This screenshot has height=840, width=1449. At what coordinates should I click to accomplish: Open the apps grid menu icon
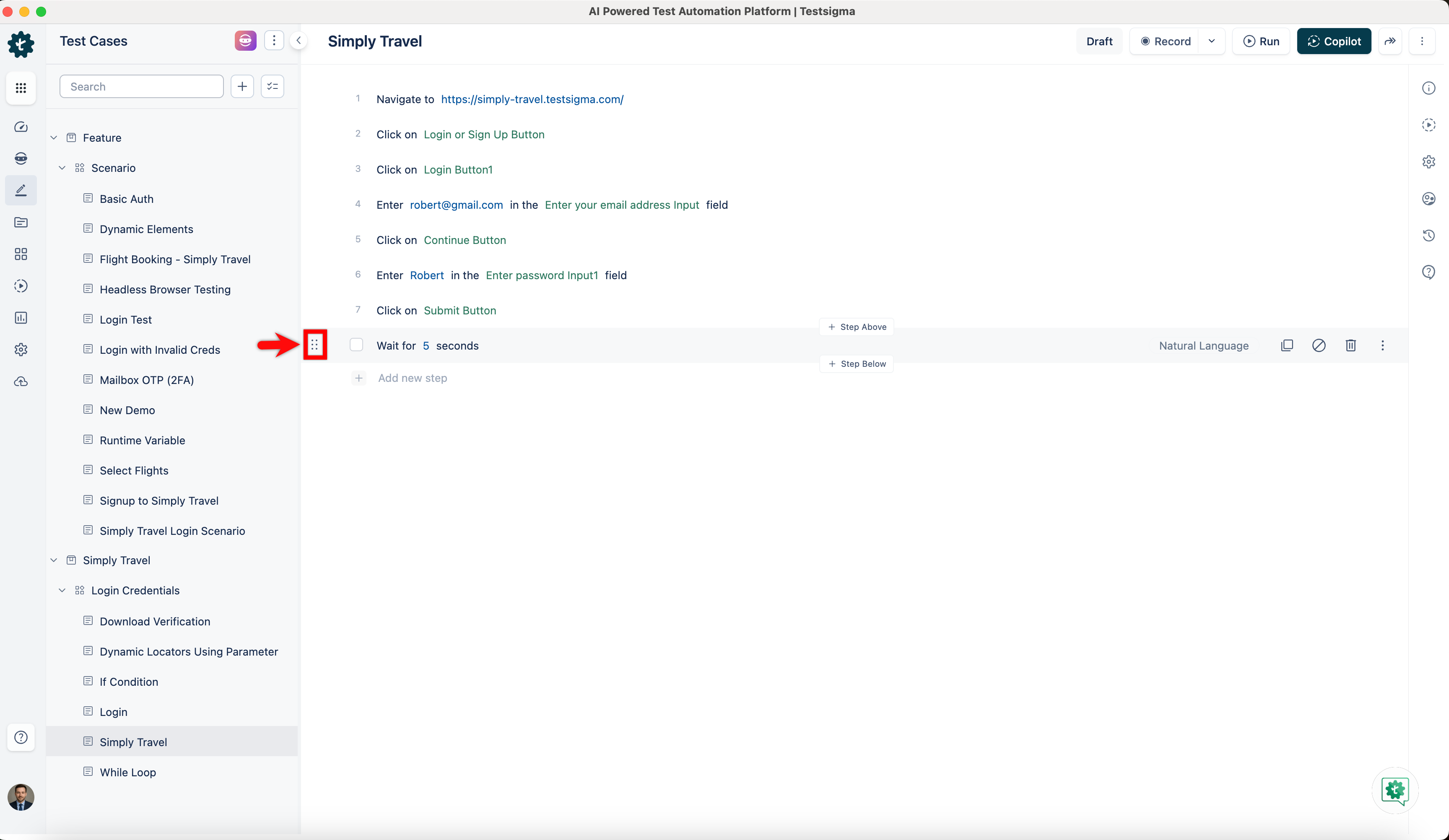point(21,88)
